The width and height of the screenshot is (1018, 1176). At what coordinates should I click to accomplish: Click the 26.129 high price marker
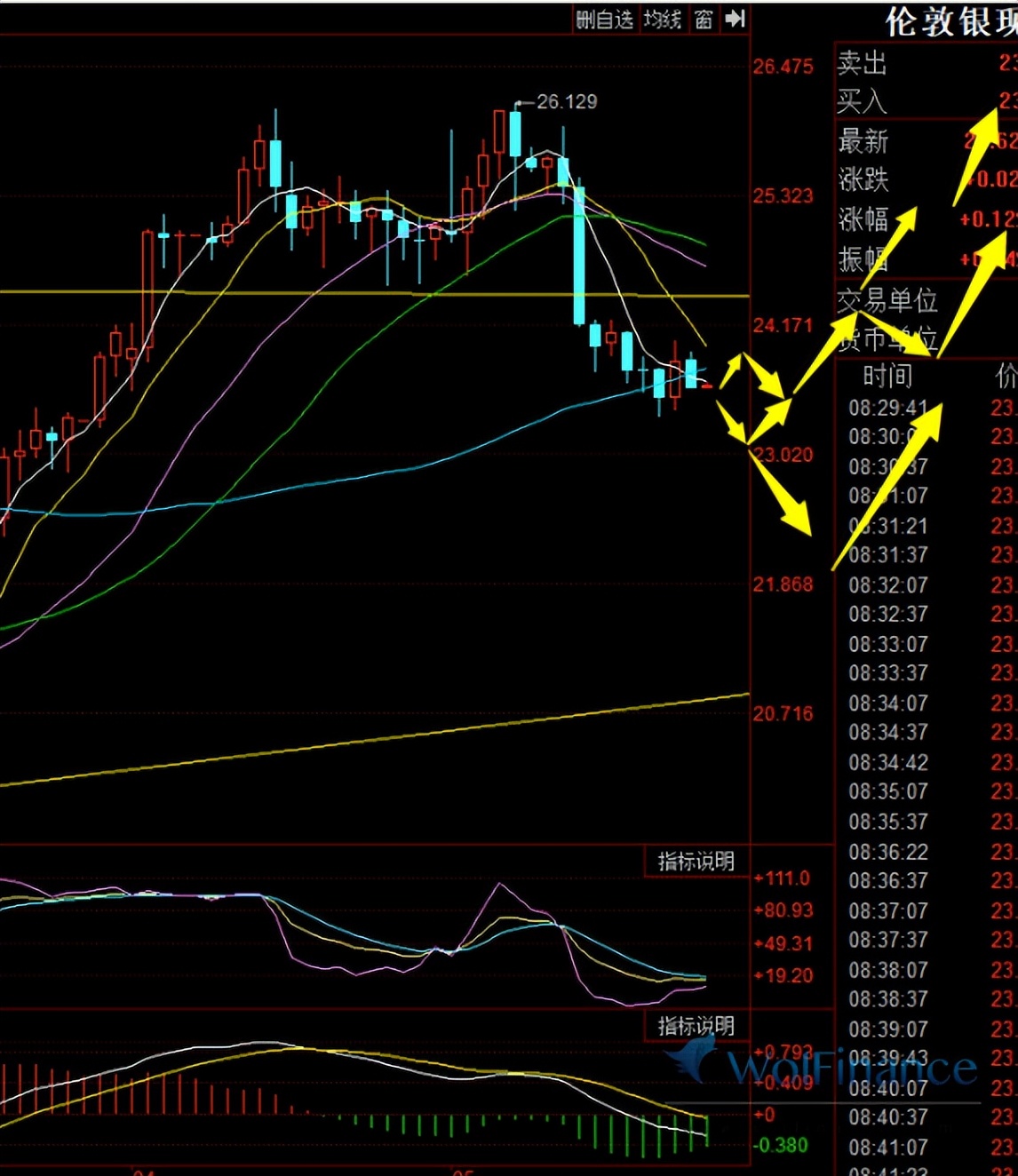point(567,102)
